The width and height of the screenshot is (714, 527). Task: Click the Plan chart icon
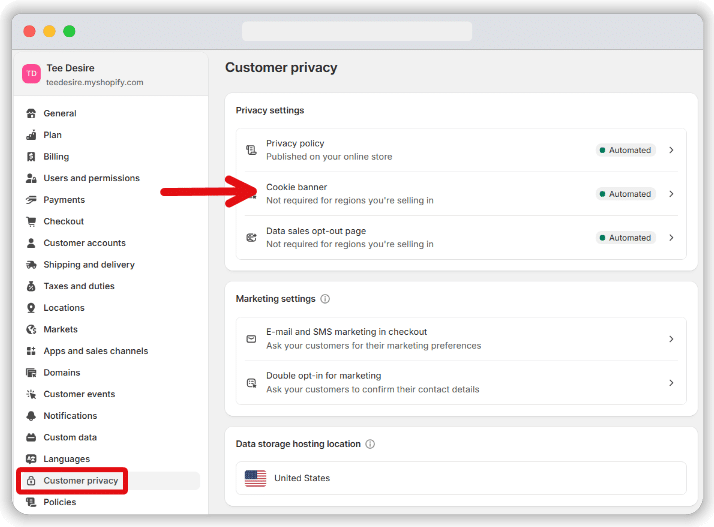pos(31,135)
